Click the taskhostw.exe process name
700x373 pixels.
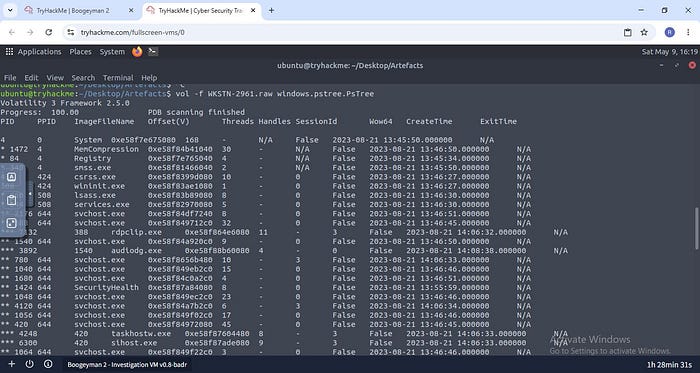[141, 334]
